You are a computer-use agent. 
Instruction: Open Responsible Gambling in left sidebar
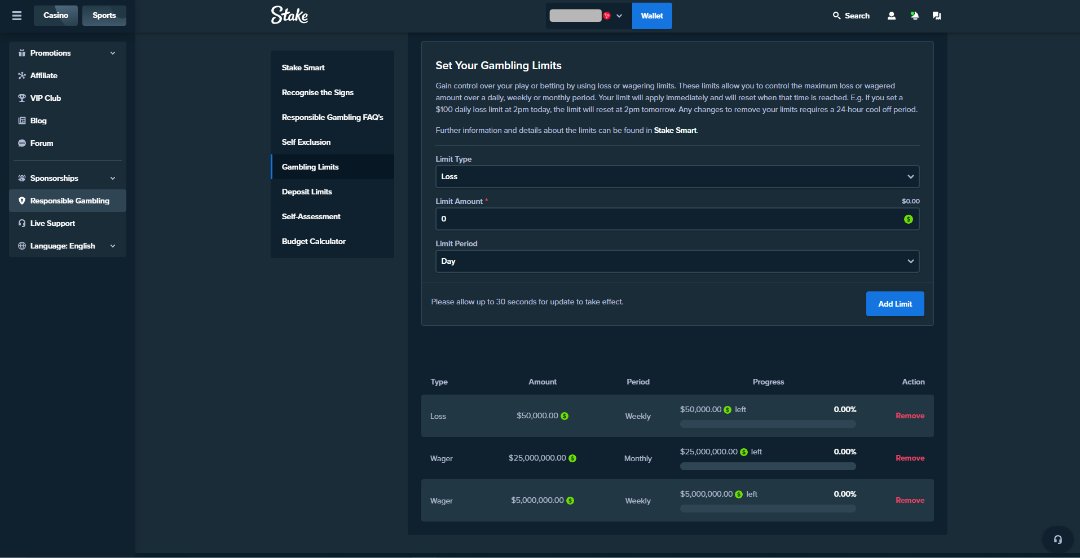68,201
